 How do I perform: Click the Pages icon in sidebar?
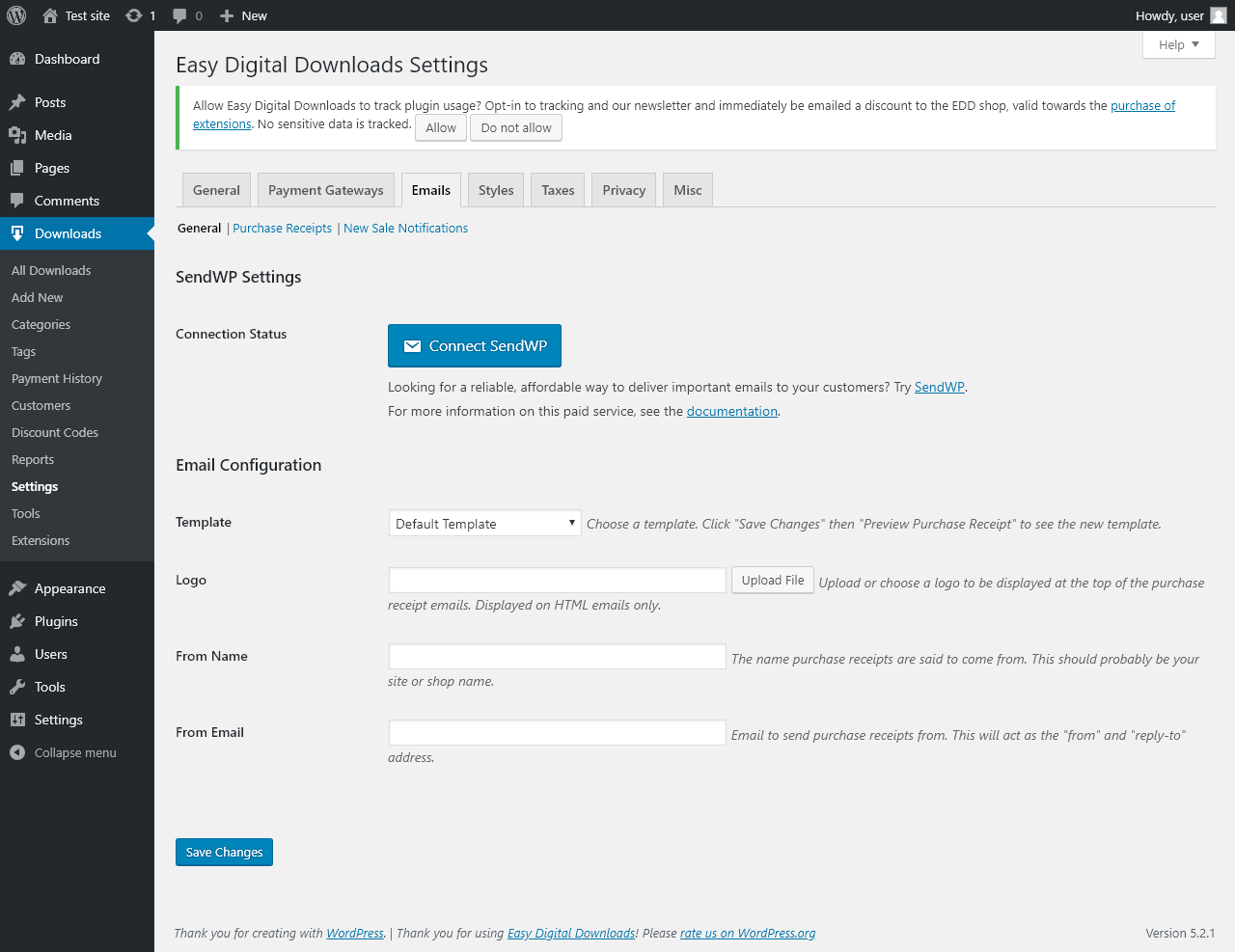point(17,168)
